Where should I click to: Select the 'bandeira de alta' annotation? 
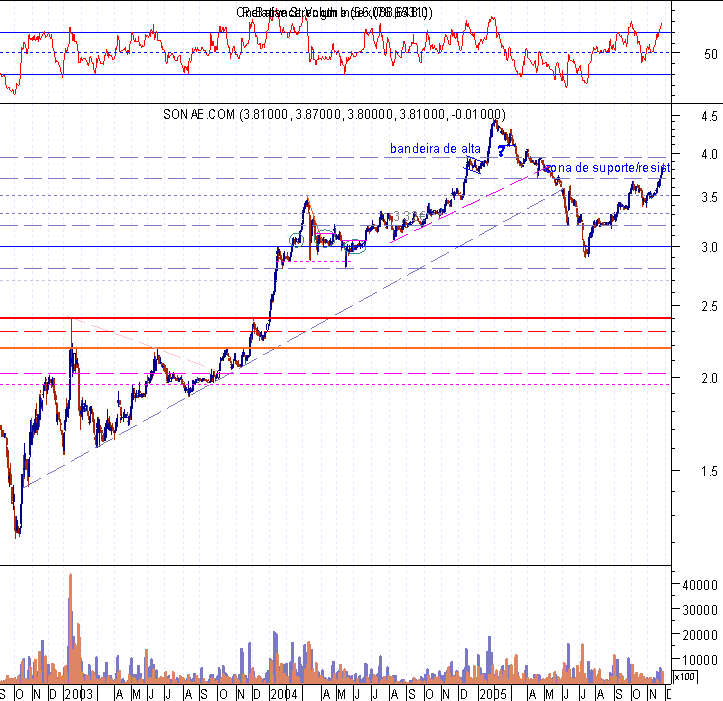(x=435, y=149)
